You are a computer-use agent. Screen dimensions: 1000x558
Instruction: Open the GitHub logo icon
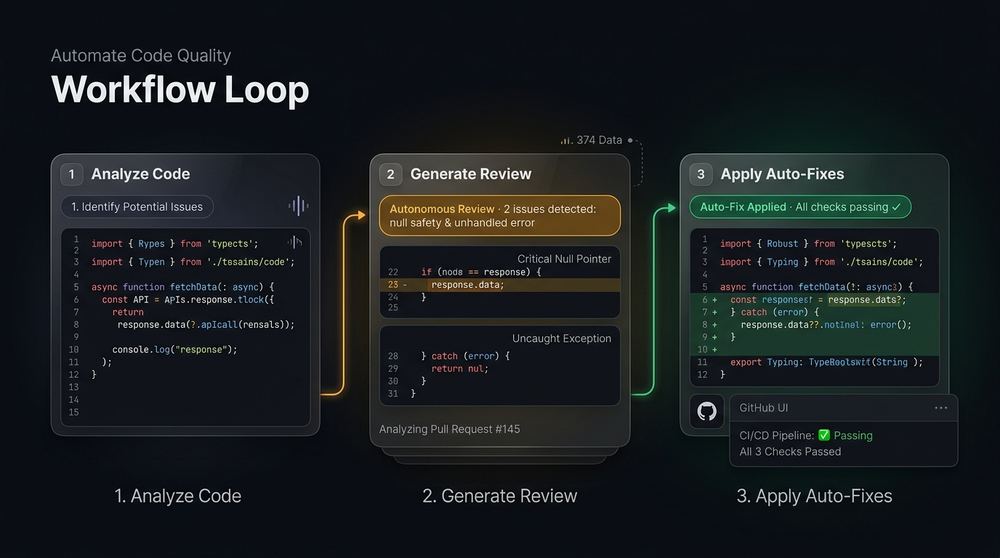(707, 411)
